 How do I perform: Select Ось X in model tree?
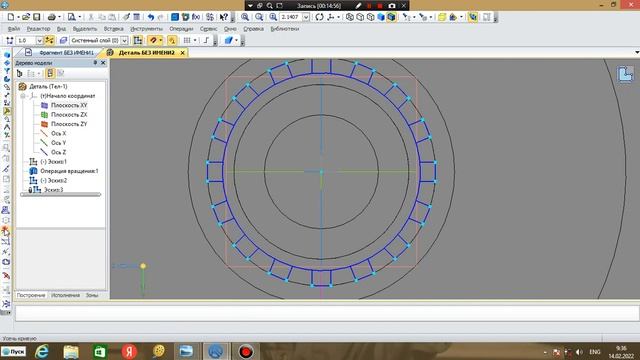(58, 133)
